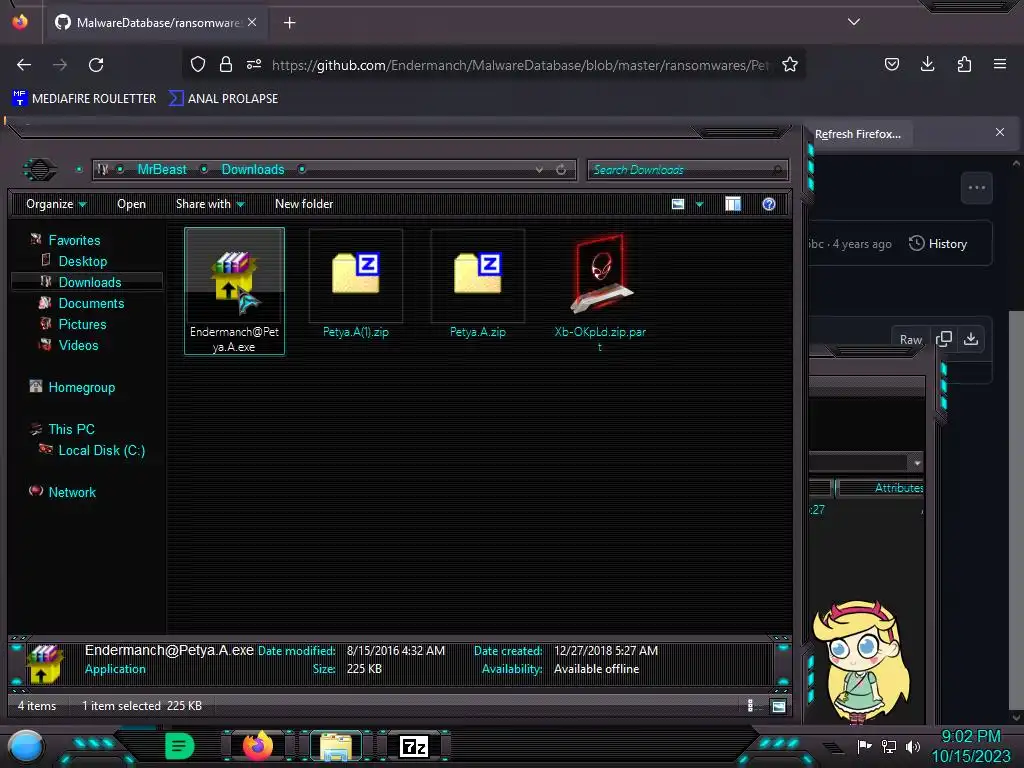Viewport: 1024px width, 768px height.
Task: Open MEDIAFIRE ROULETTER bookmark
Action: tap(84, 99)
